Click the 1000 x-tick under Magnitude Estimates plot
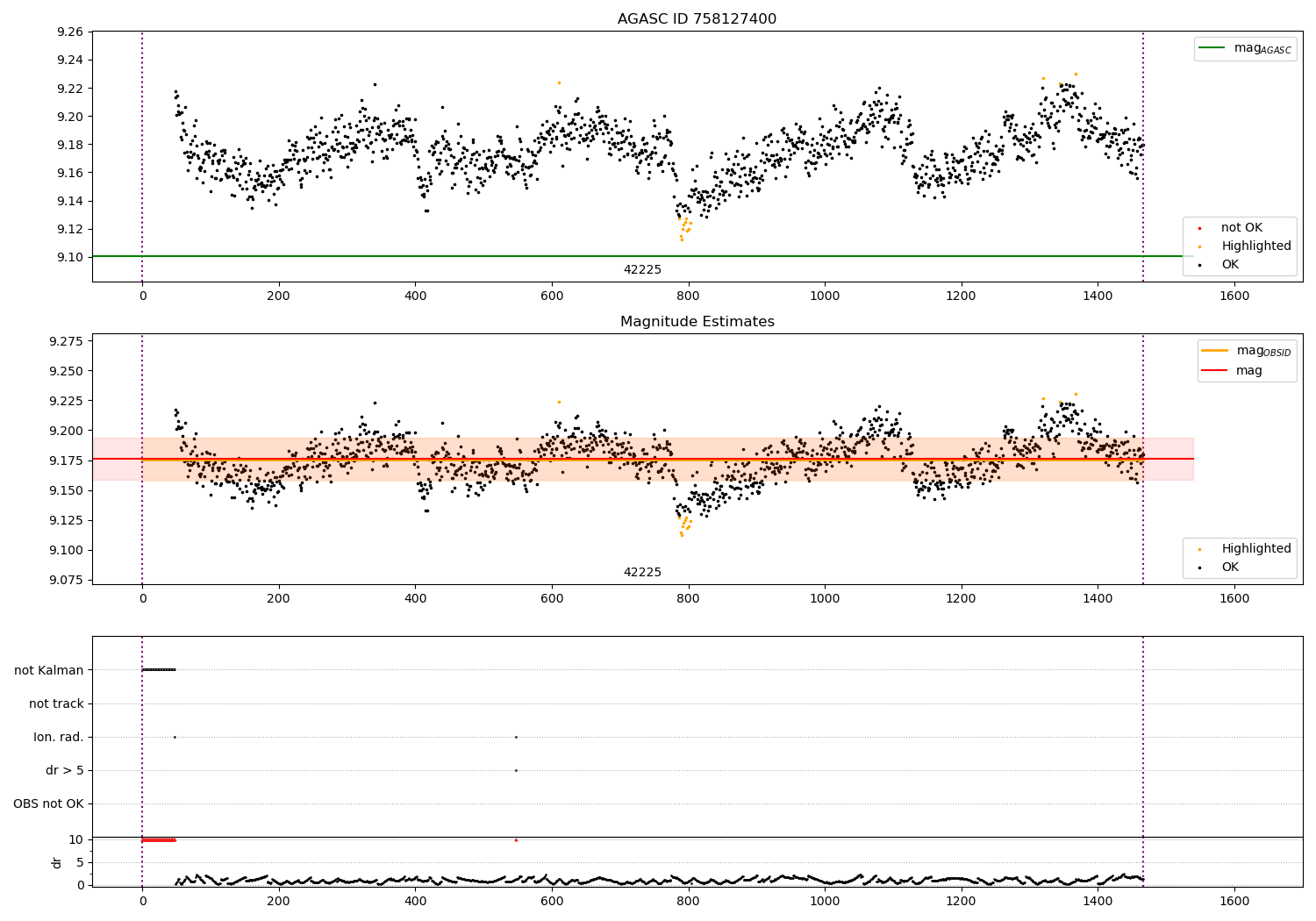 (825, 598)
